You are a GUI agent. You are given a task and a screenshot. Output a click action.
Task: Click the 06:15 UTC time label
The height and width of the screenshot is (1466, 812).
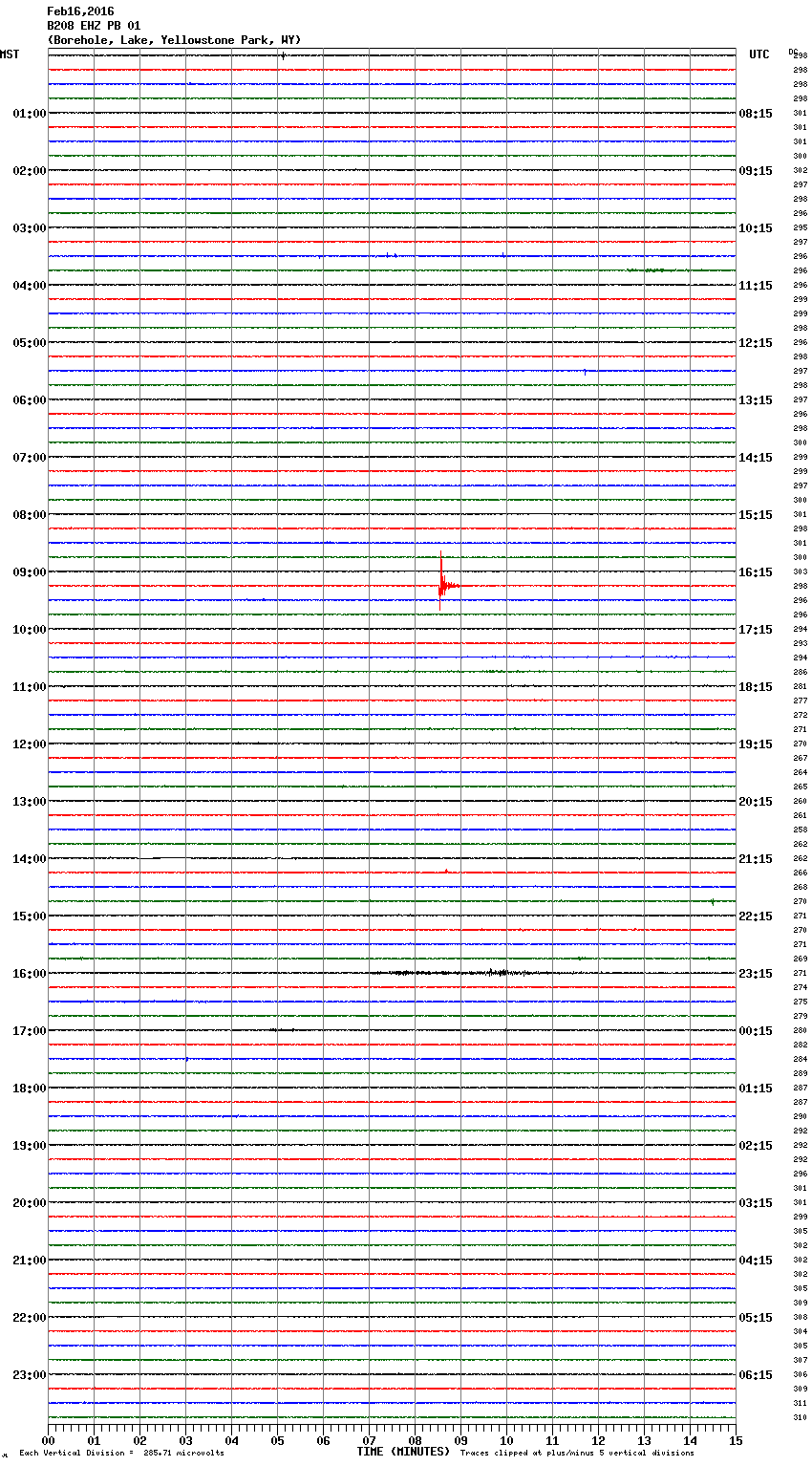(x=756, y=1375)
